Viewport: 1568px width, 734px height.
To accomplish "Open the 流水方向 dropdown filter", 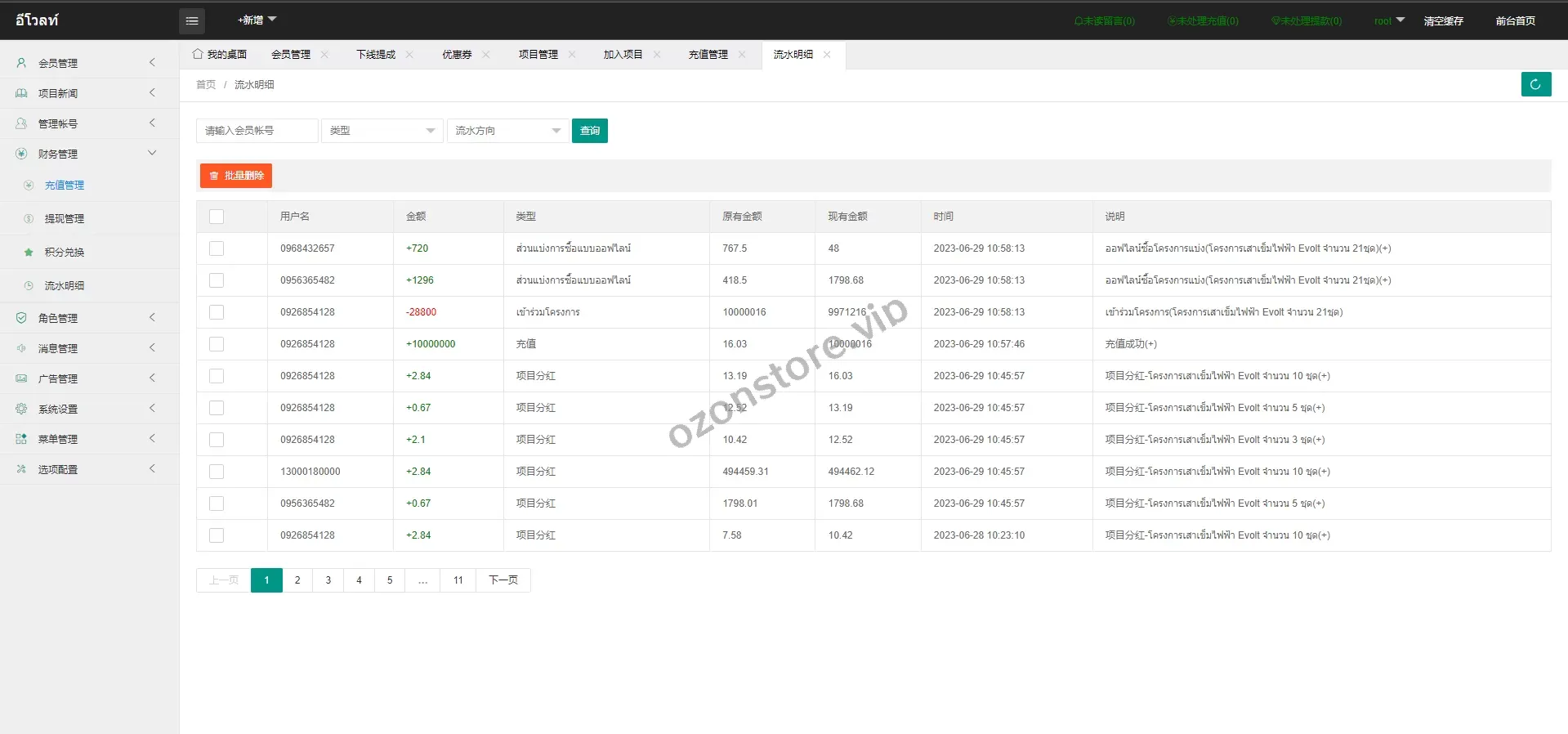I will pos(507,131).
